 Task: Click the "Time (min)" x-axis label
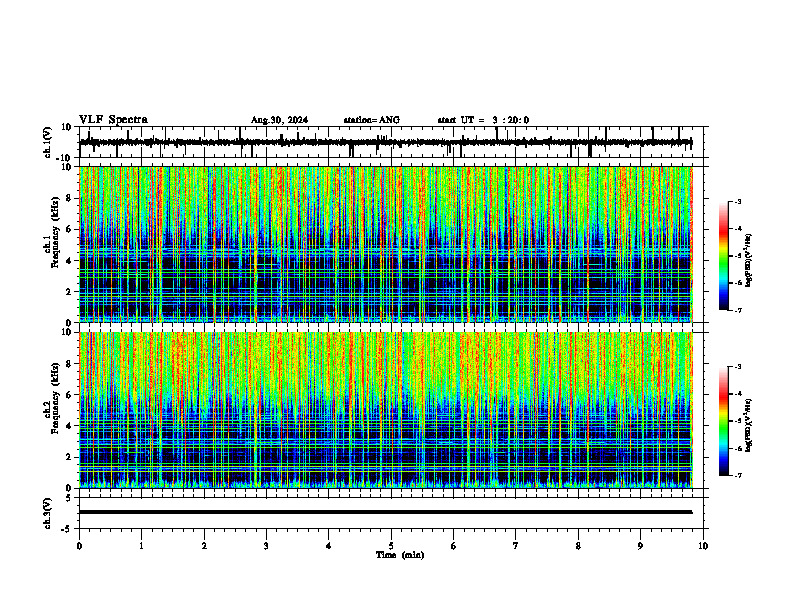click(x=400, y=555)
